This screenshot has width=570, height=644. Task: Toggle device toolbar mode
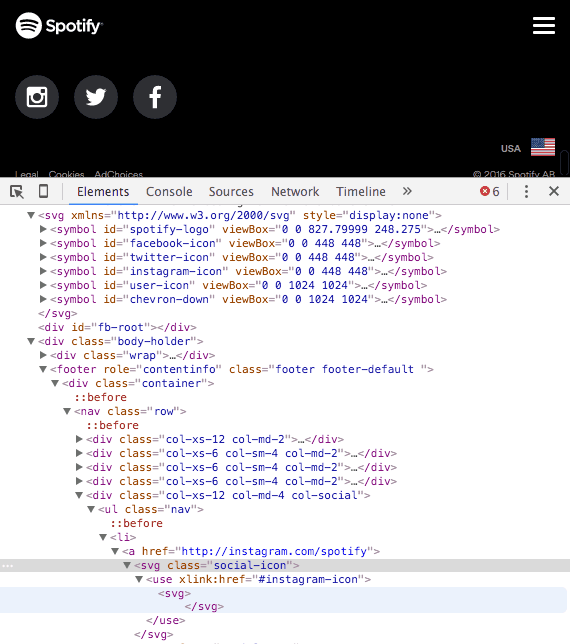[x=43, y=191]
